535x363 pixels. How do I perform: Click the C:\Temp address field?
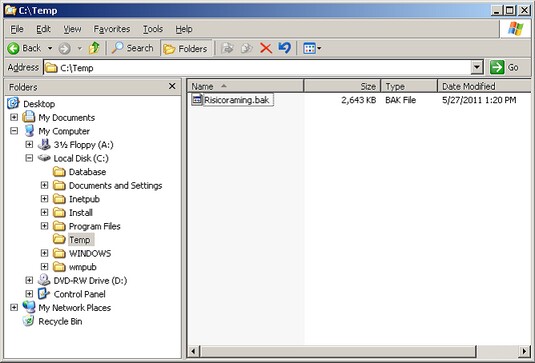(x=257, y=68)
